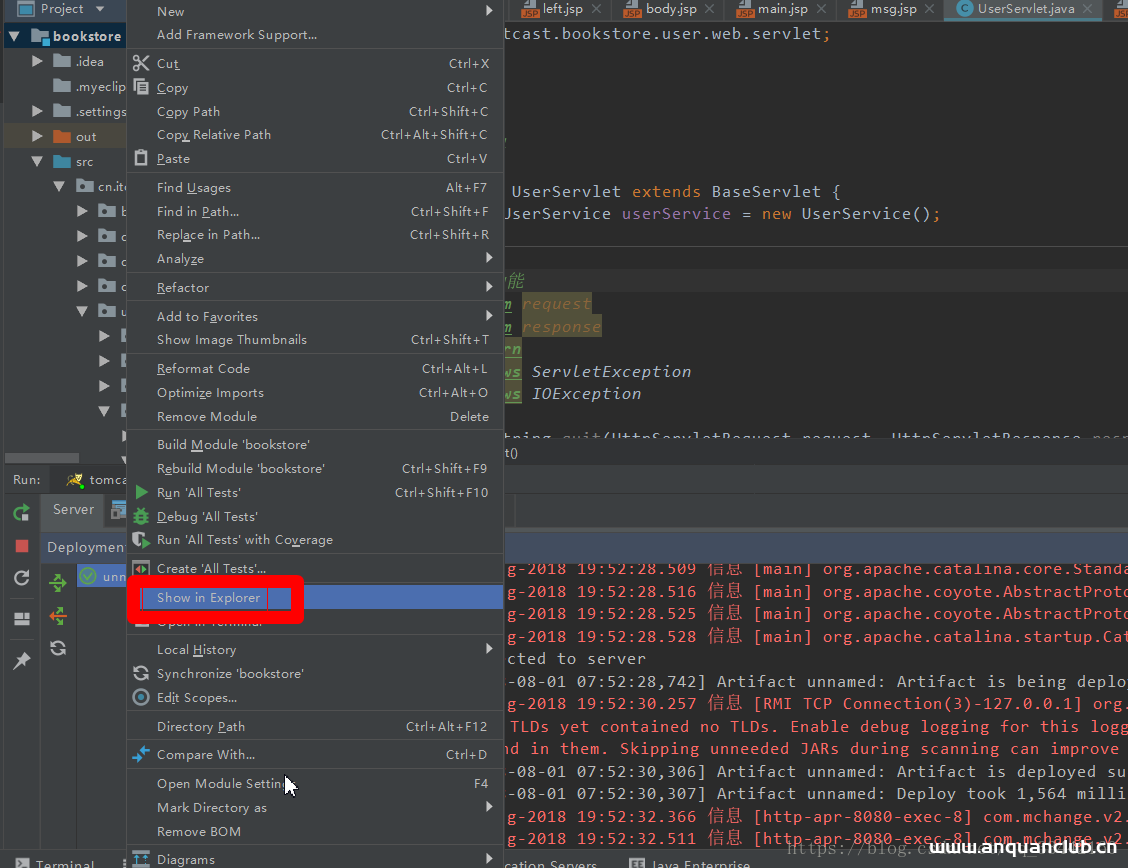Select Optimize Imports
This screenshot has height=868, width=1128.
pyautogui.click(x=315, y=393)
